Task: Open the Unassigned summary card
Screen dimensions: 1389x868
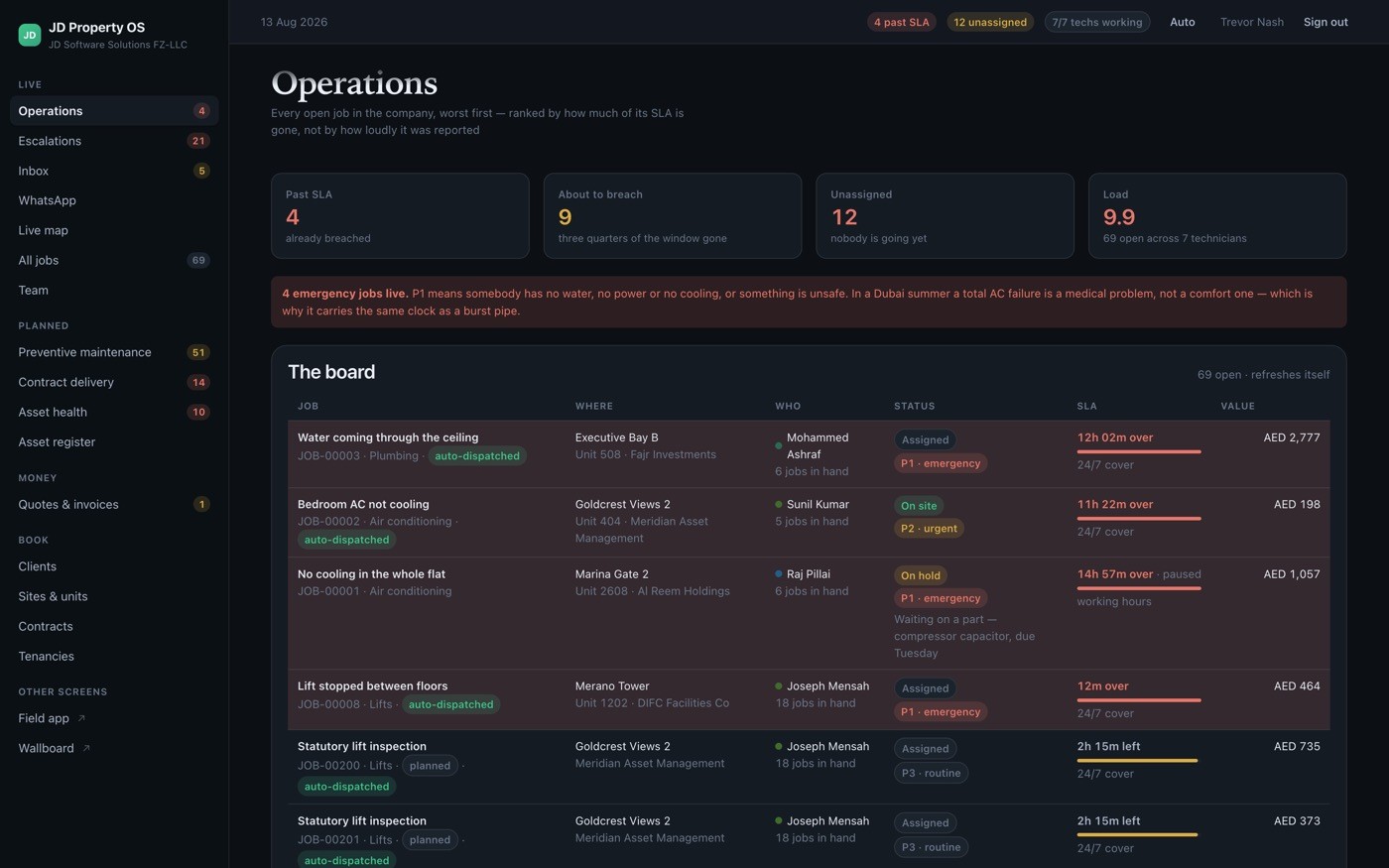Action: 945,216
